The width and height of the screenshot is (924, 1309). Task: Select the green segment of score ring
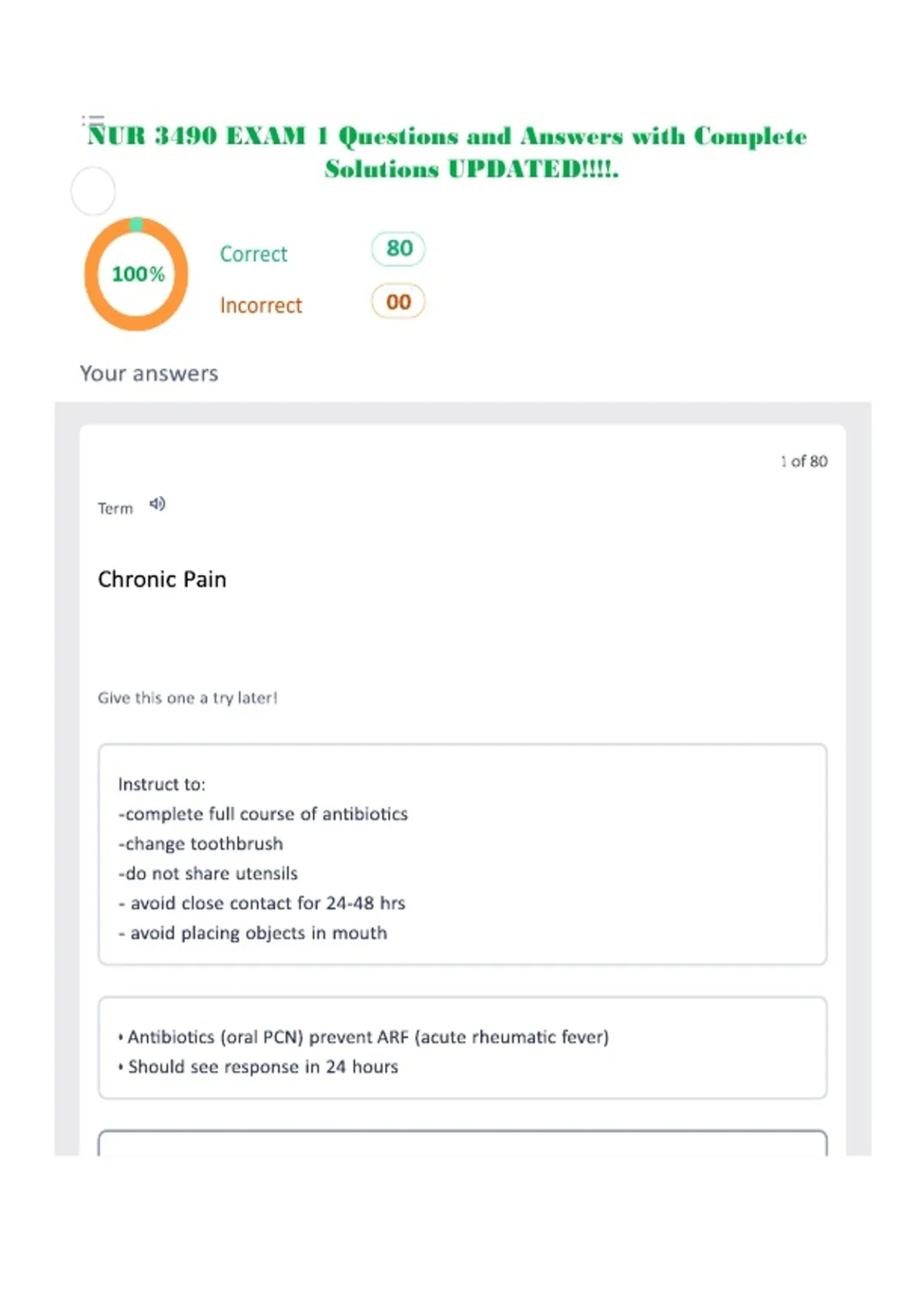(136, 224)
